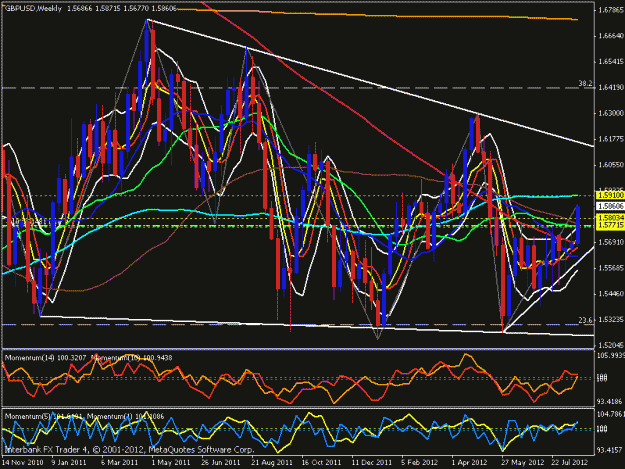625x469 pixels.
Task: Select the Momentum(10) 100.9438 indicator label
Action: (132, 358)
